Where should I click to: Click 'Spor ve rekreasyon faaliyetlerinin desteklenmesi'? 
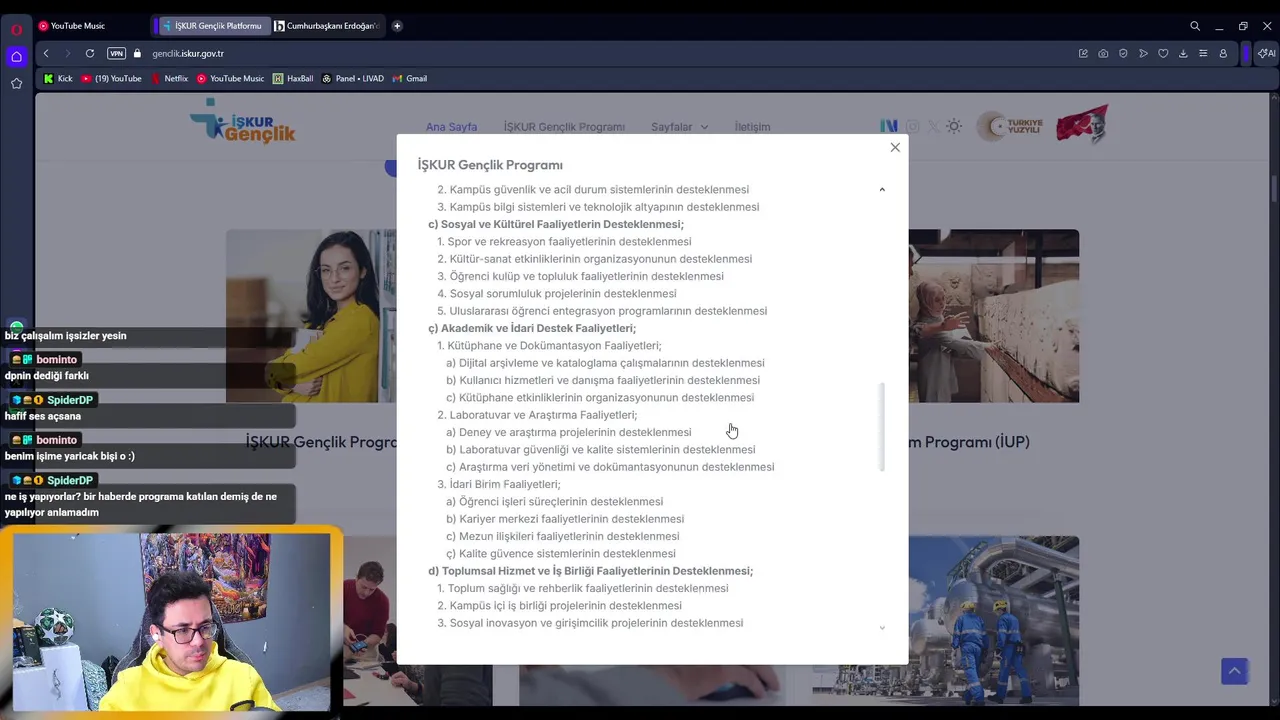(x=569, y=241)
